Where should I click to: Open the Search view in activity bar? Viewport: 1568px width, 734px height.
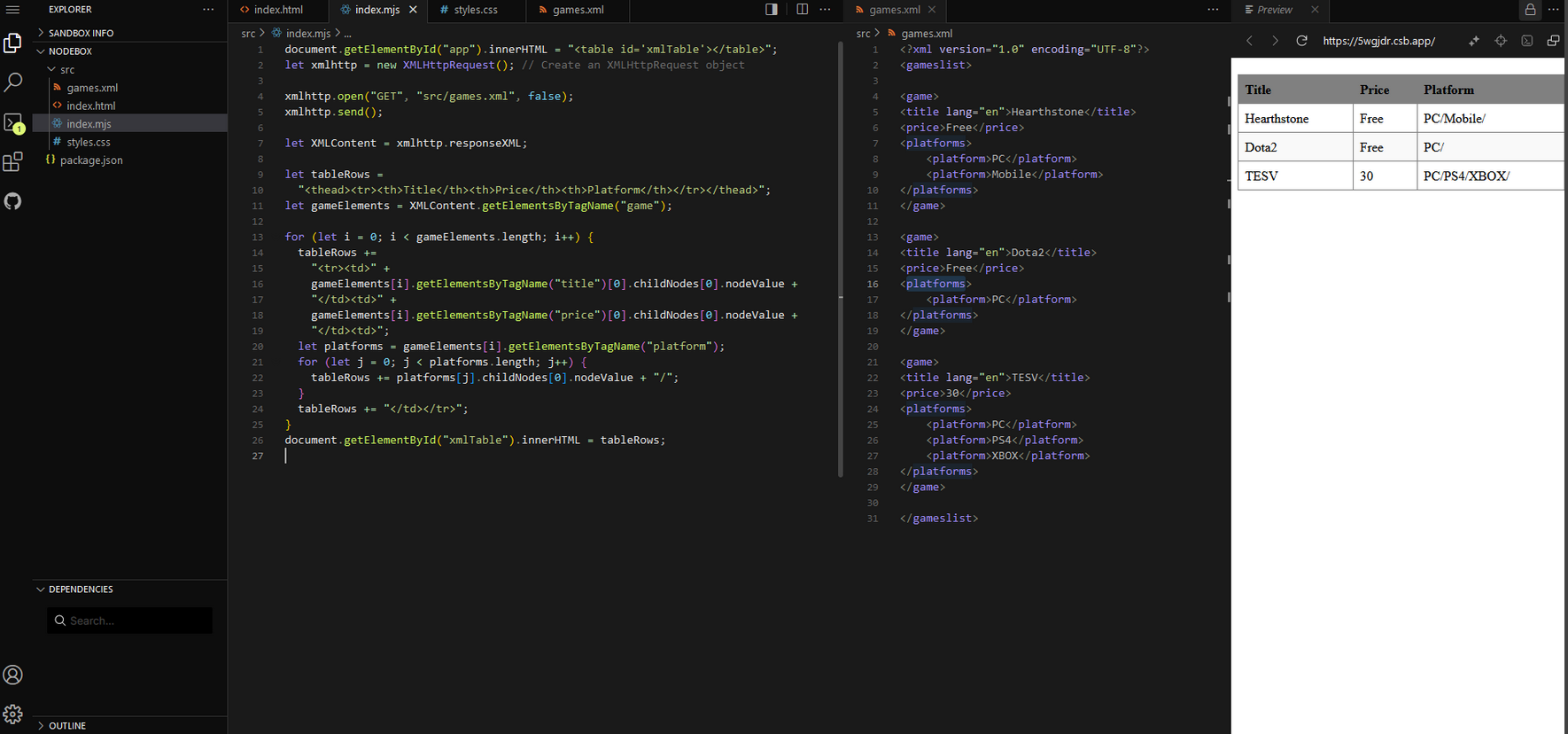(x=12, y=82)
